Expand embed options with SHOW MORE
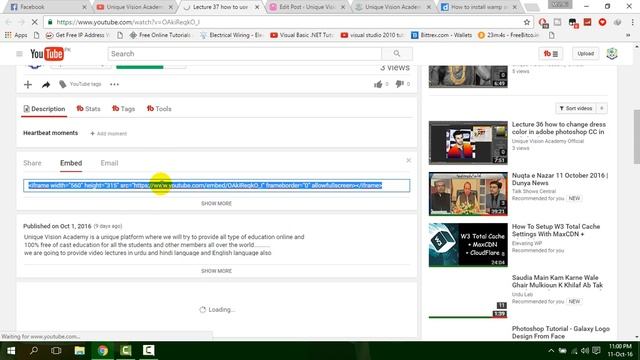Screen dimensions: 640x360 click(x=216, y=203)
